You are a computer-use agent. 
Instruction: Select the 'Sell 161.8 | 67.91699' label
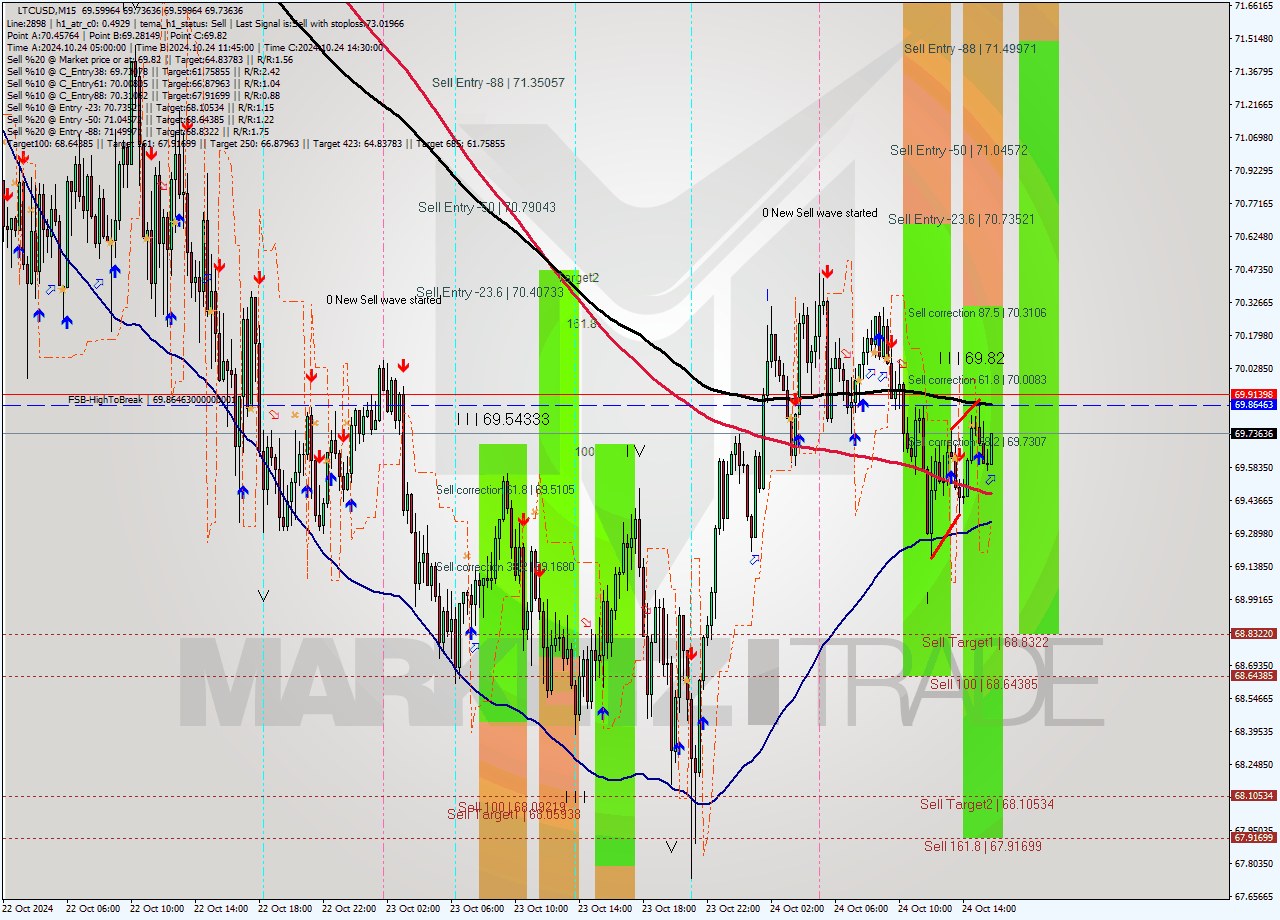pyautogui.click(x=983, y=846)
